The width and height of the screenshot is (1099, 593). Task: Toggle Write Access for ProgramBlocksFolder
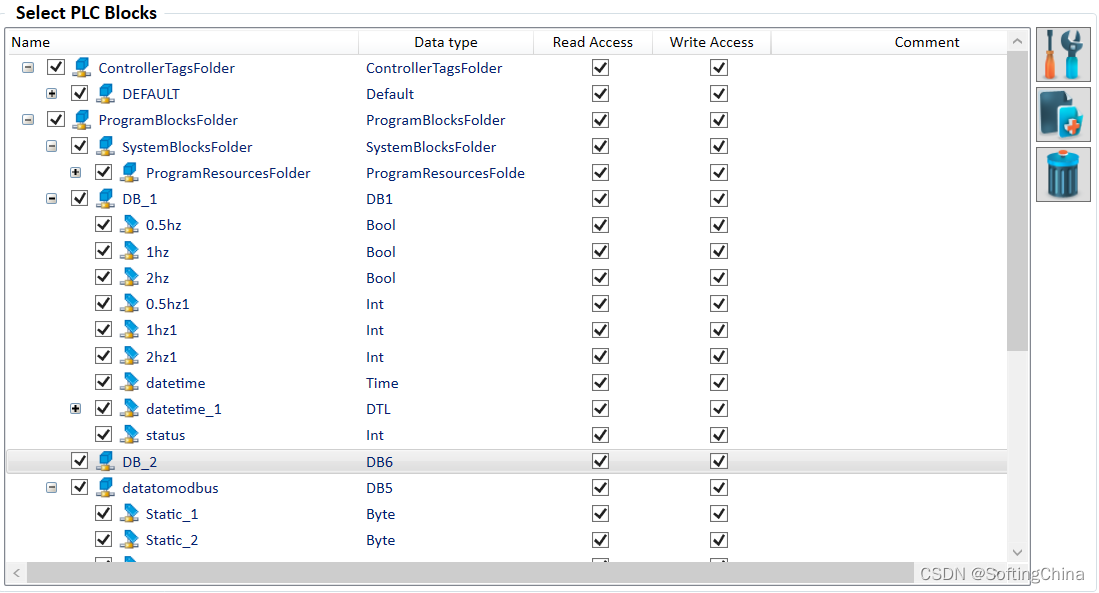click(718, 120)
